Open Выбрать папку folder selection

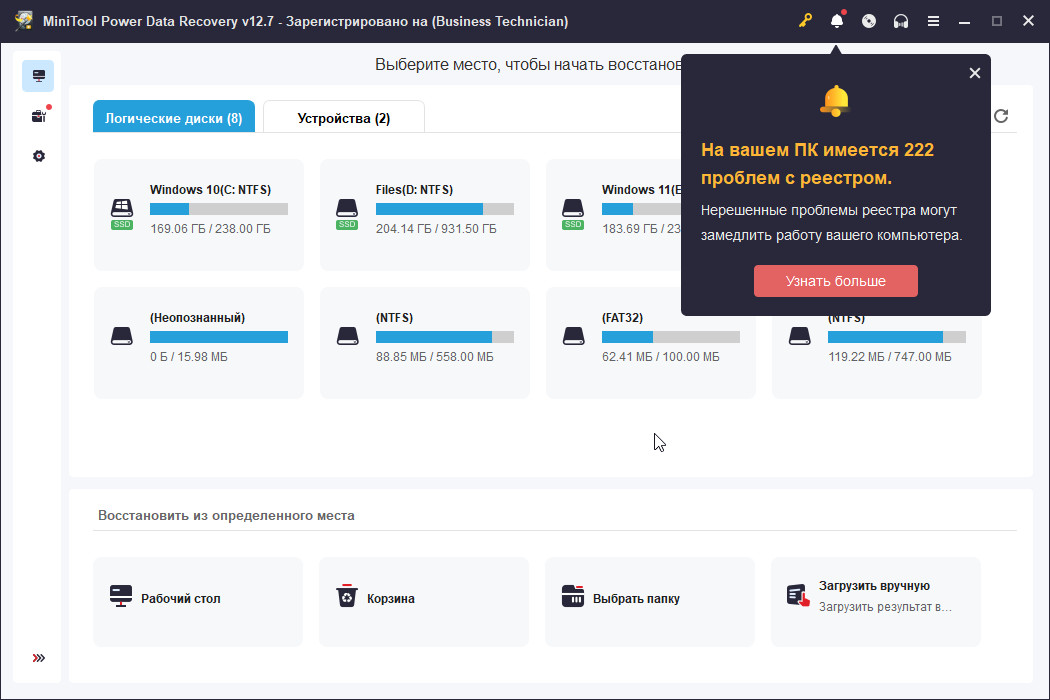[x=650, y=599]
